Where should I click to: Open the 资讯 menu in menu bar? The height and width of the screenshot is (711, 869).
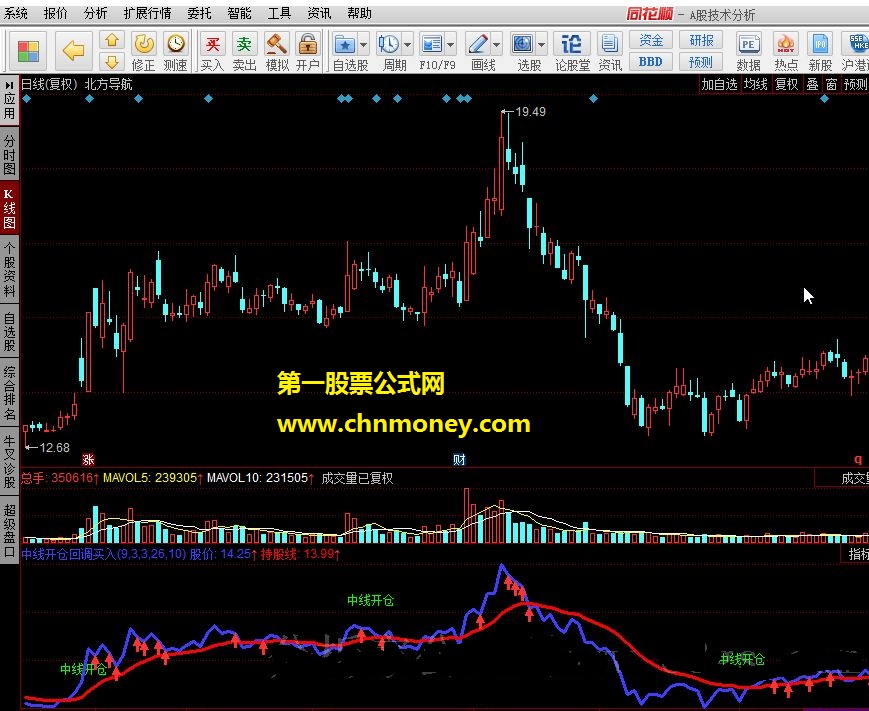[x=319, y=13]
